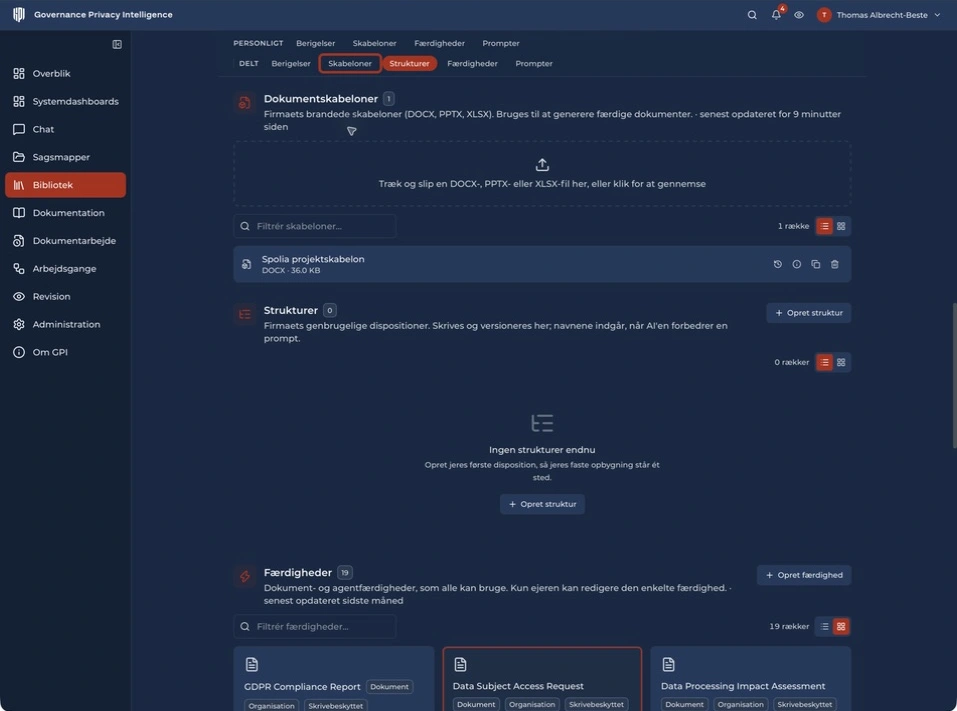Focus the 'Filtrér færdigheder...' search field
The image size is (957, 711).
coord(315,627)
